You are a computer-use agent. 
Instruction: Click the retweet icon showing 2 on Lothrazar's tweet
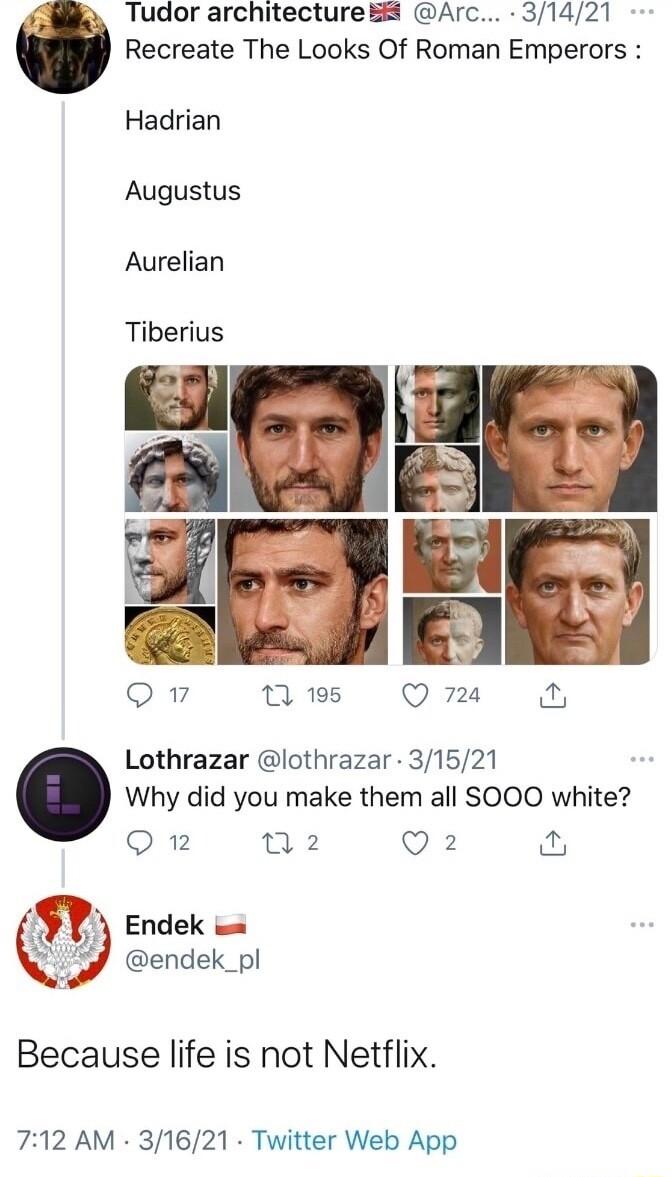[x=278, y=842]
